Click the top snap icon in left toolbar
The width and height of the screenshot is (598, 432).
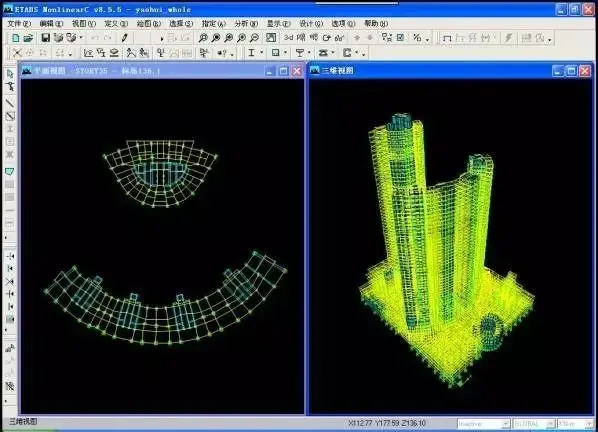pyautogui.click(x=10, y=256)
